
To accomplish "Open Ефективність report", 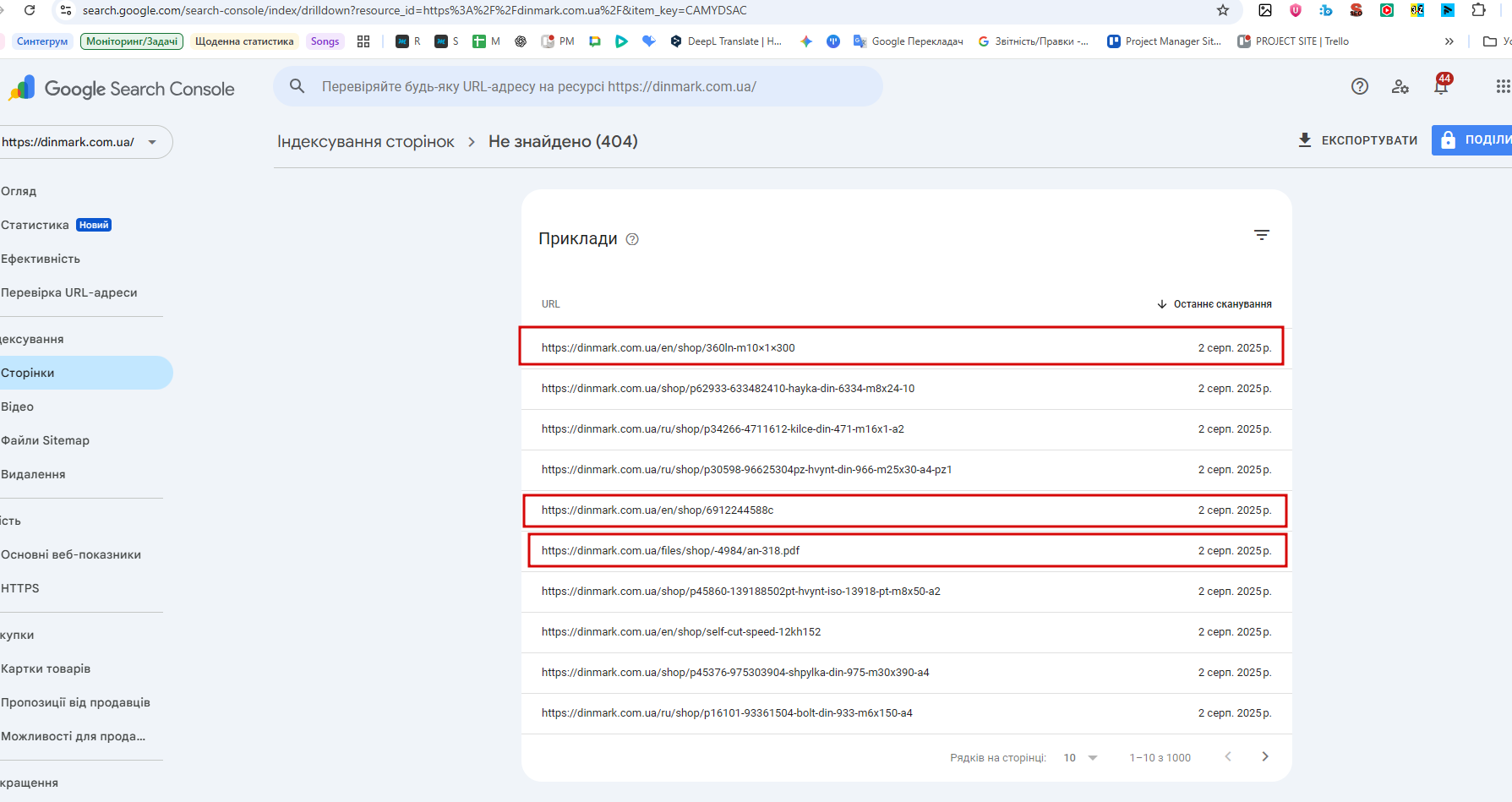I will [41, 259].
